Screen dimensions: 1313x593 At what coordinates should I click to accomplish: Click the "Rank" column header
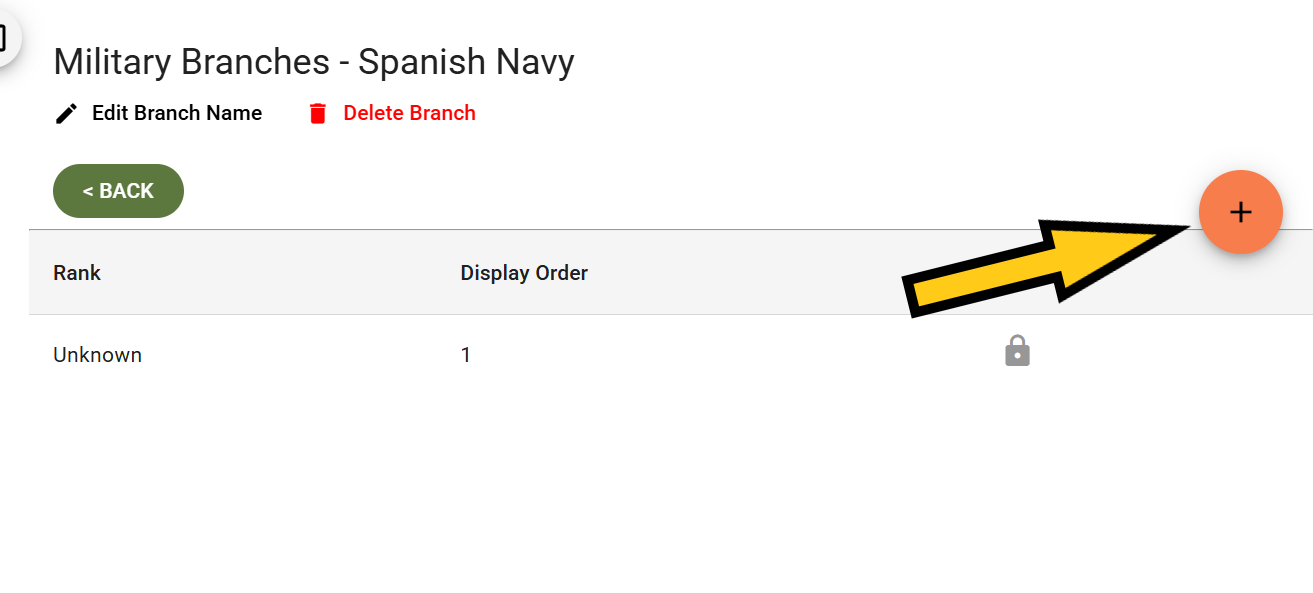click(77, 272)
